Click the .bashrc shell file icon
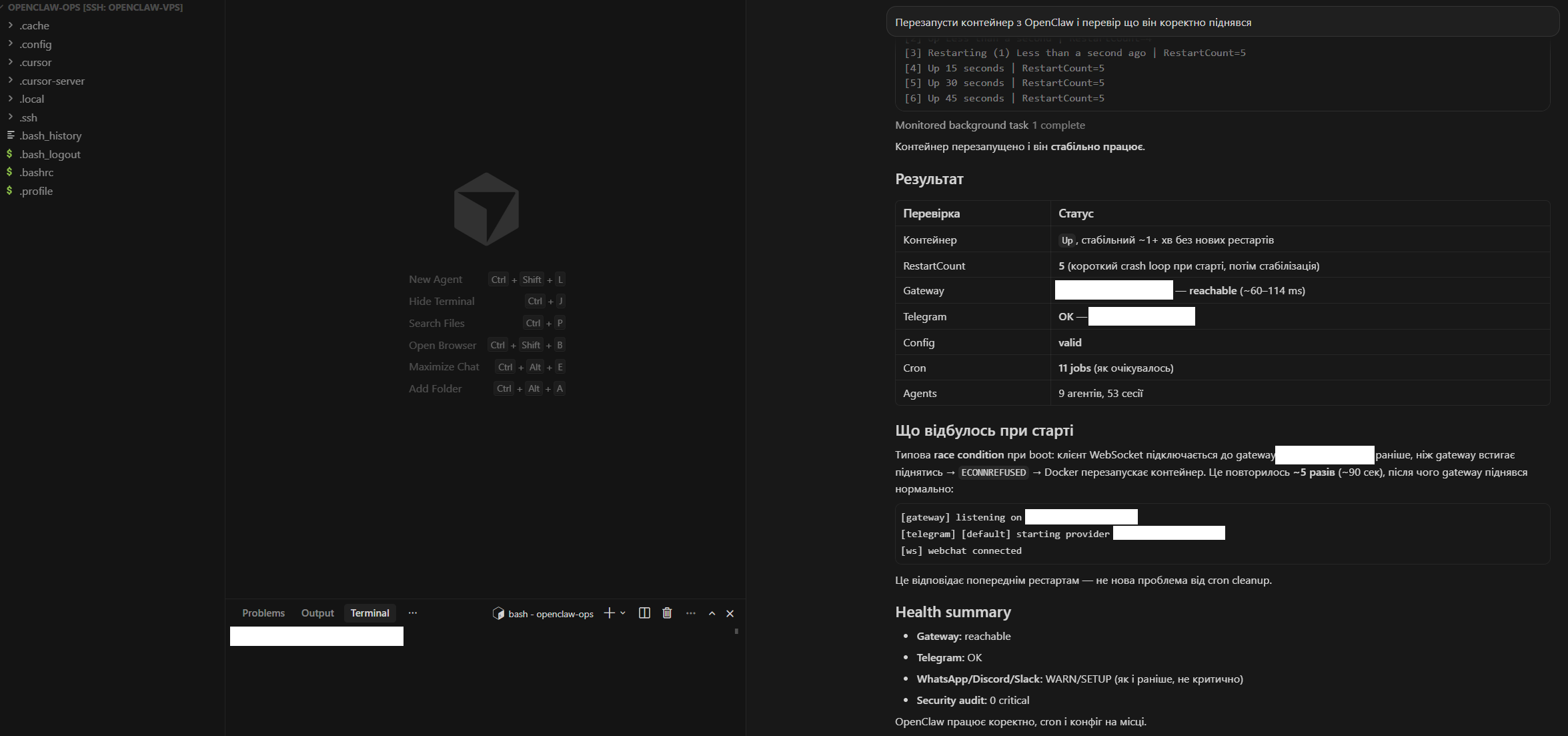 pyautogui.click(x=9, y=171)
